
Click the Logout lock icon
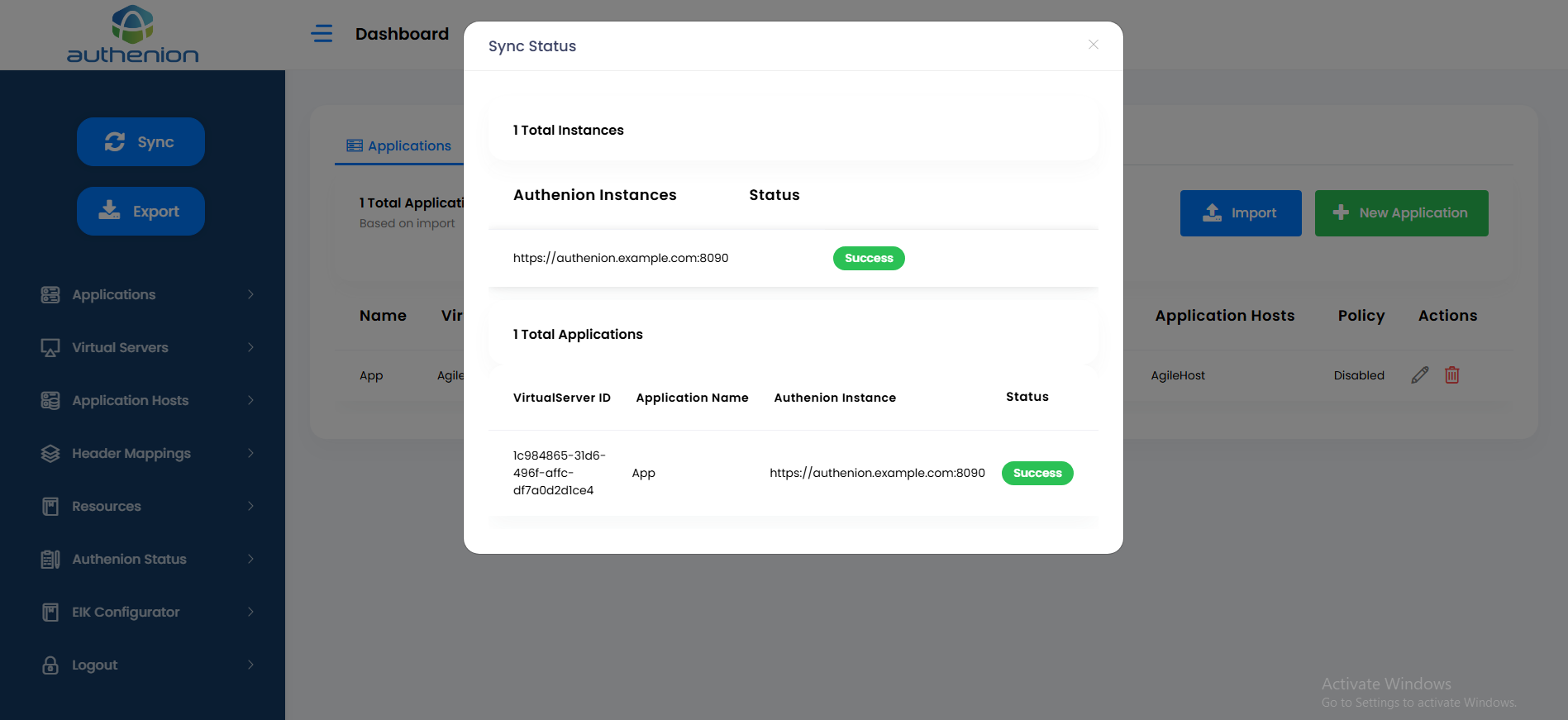pyautogui.click(x=50, y=665)
